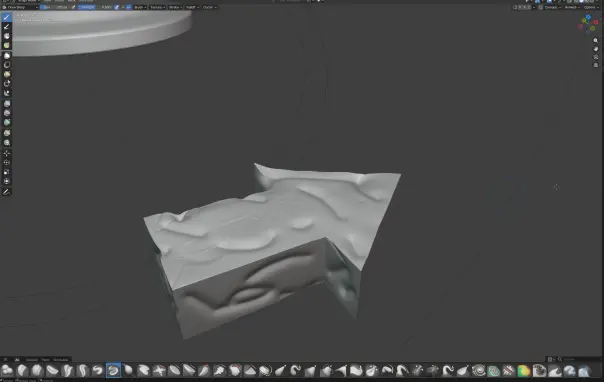Pick the three-sphere Blob brush thumbnail
604x382 pixels.
point(7,370)
